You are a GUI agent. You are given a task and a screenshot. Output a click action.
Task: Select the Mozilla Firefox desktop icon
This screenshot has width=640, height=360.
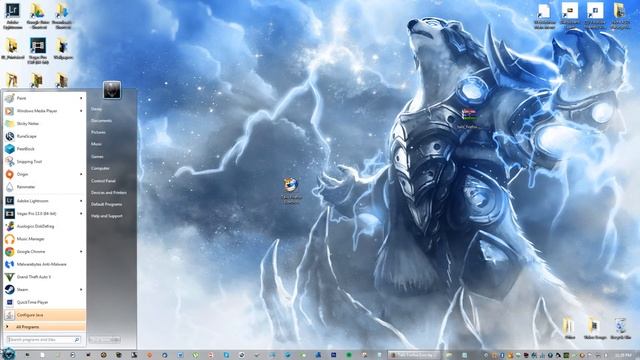291,190
